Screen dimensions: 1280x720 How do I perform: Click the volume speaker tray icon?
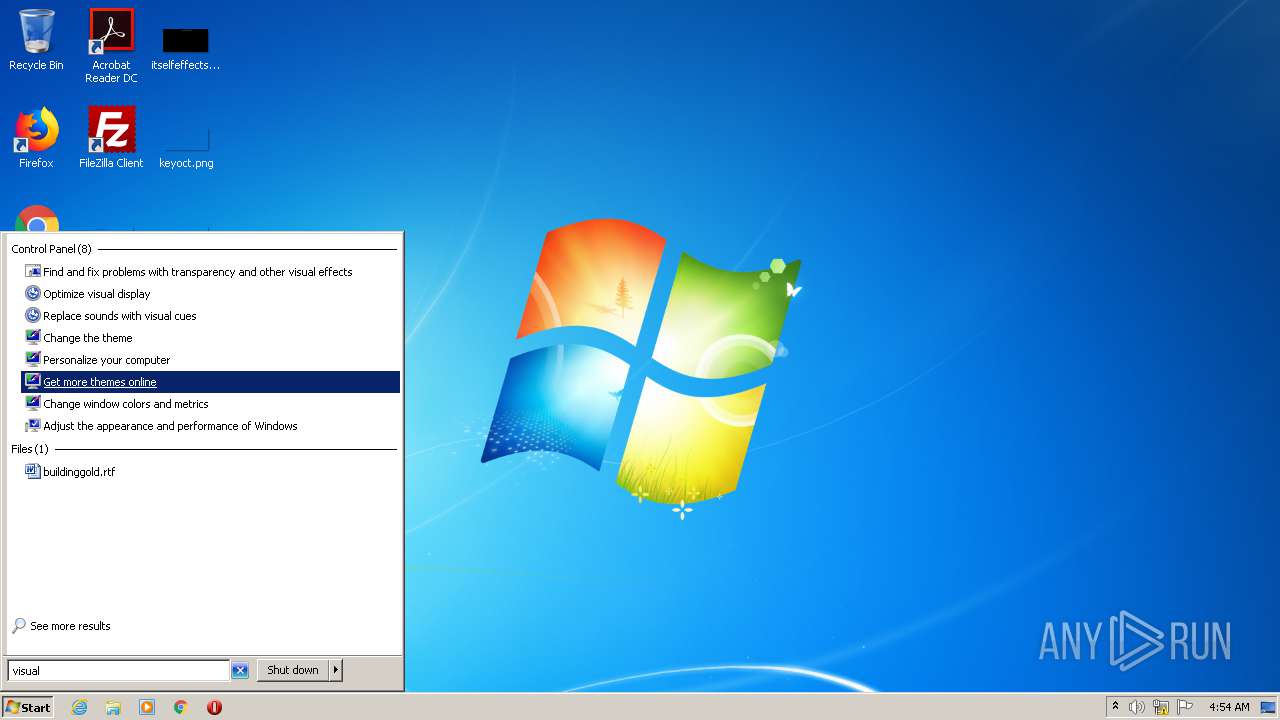pos(1137,707)
